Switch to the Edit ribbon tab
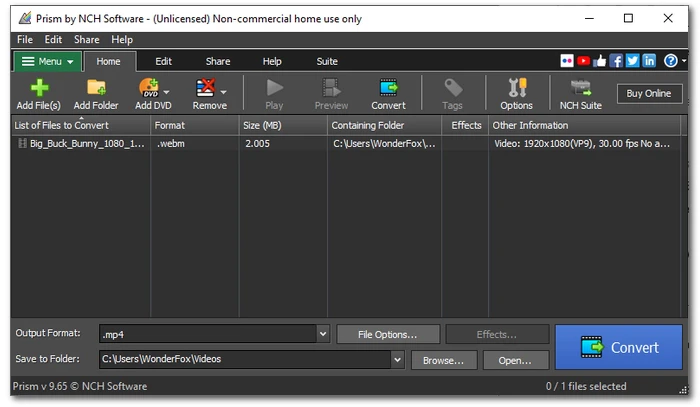Image resolution: width=700 pixels, height=407 pixels. pos(163,62)
